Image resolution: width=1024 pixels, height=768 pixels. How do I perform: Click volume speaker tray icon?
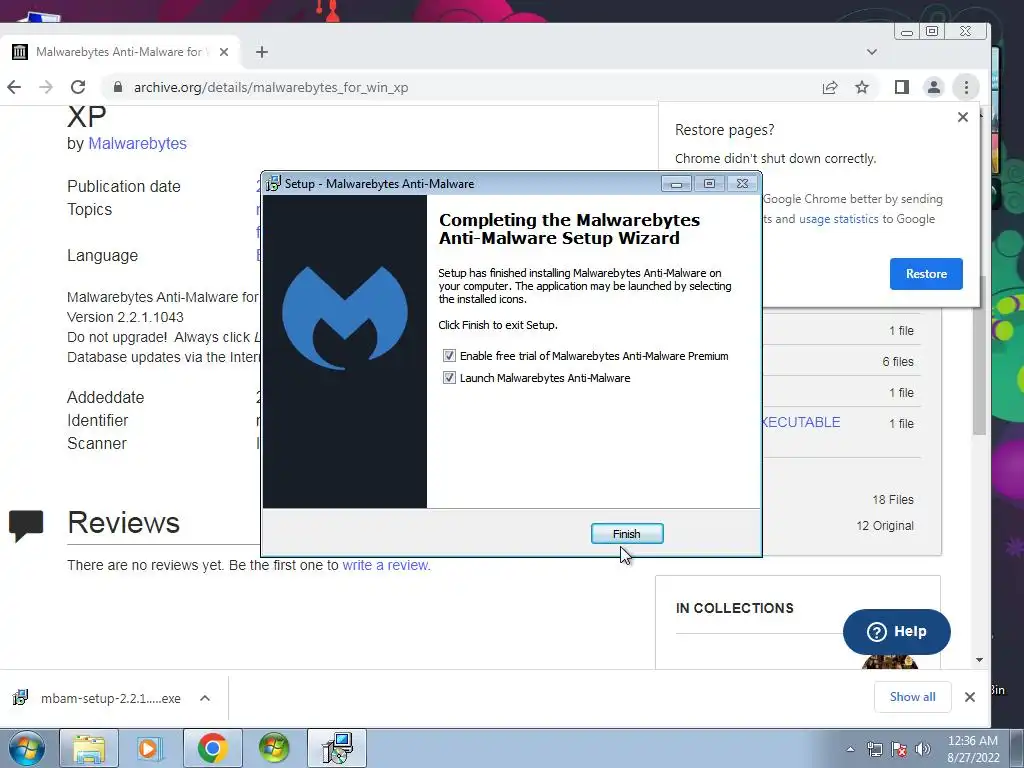(923, 749)
